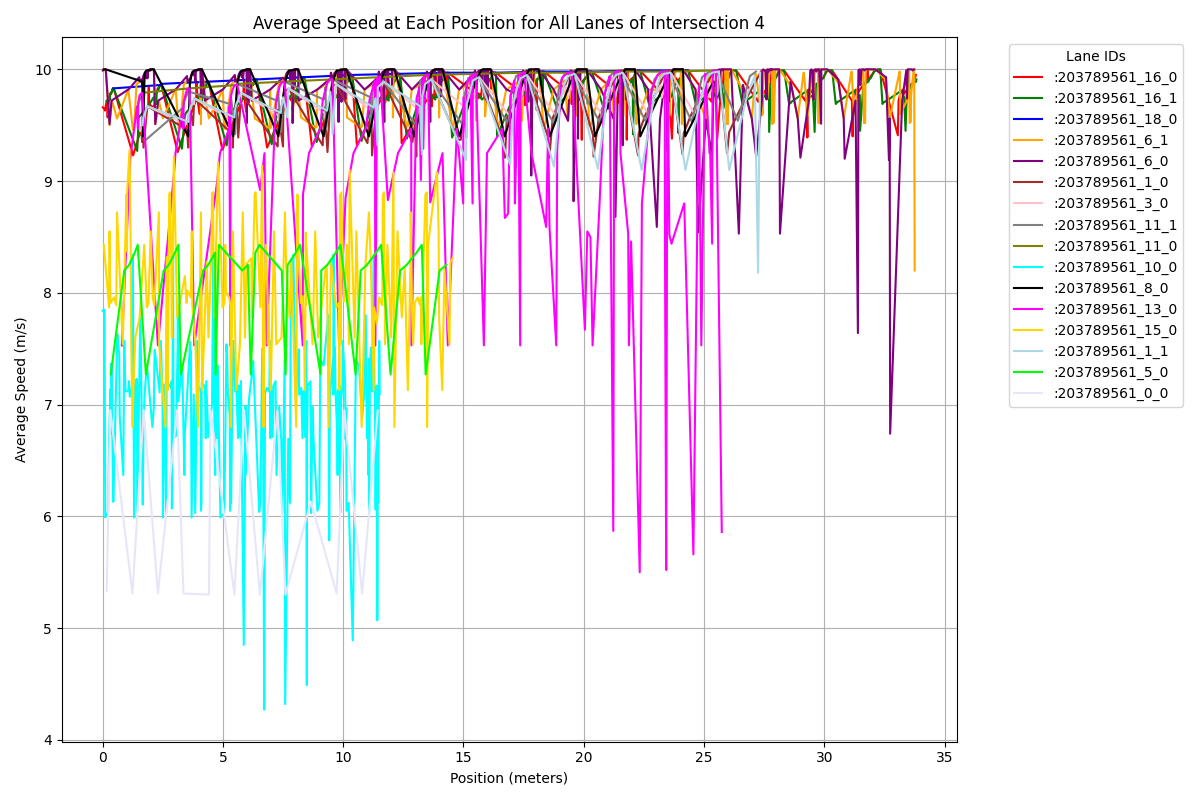This screenshot has height=800, width=1200.
Task: Select legend entry :203789561_16_0
Action: click(1095, 77)
